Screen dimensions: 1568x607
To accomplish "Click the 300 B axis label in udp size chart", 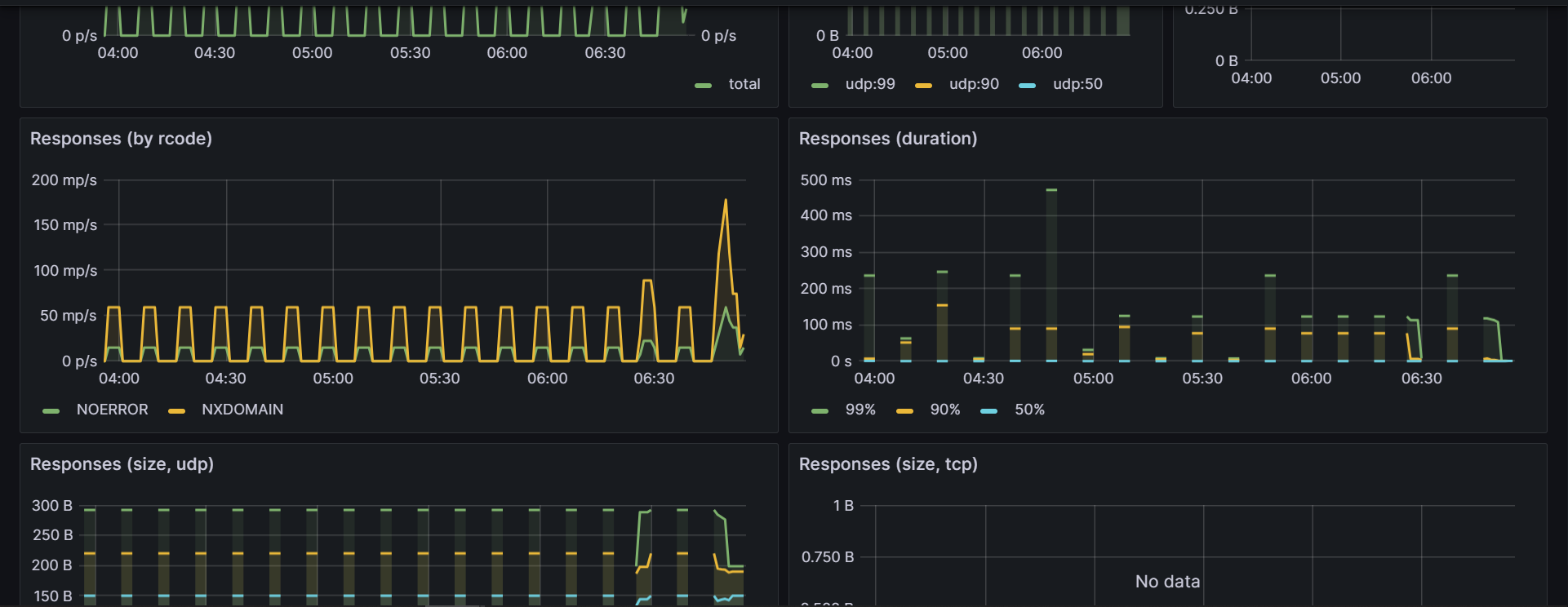I will click(52, 506).
